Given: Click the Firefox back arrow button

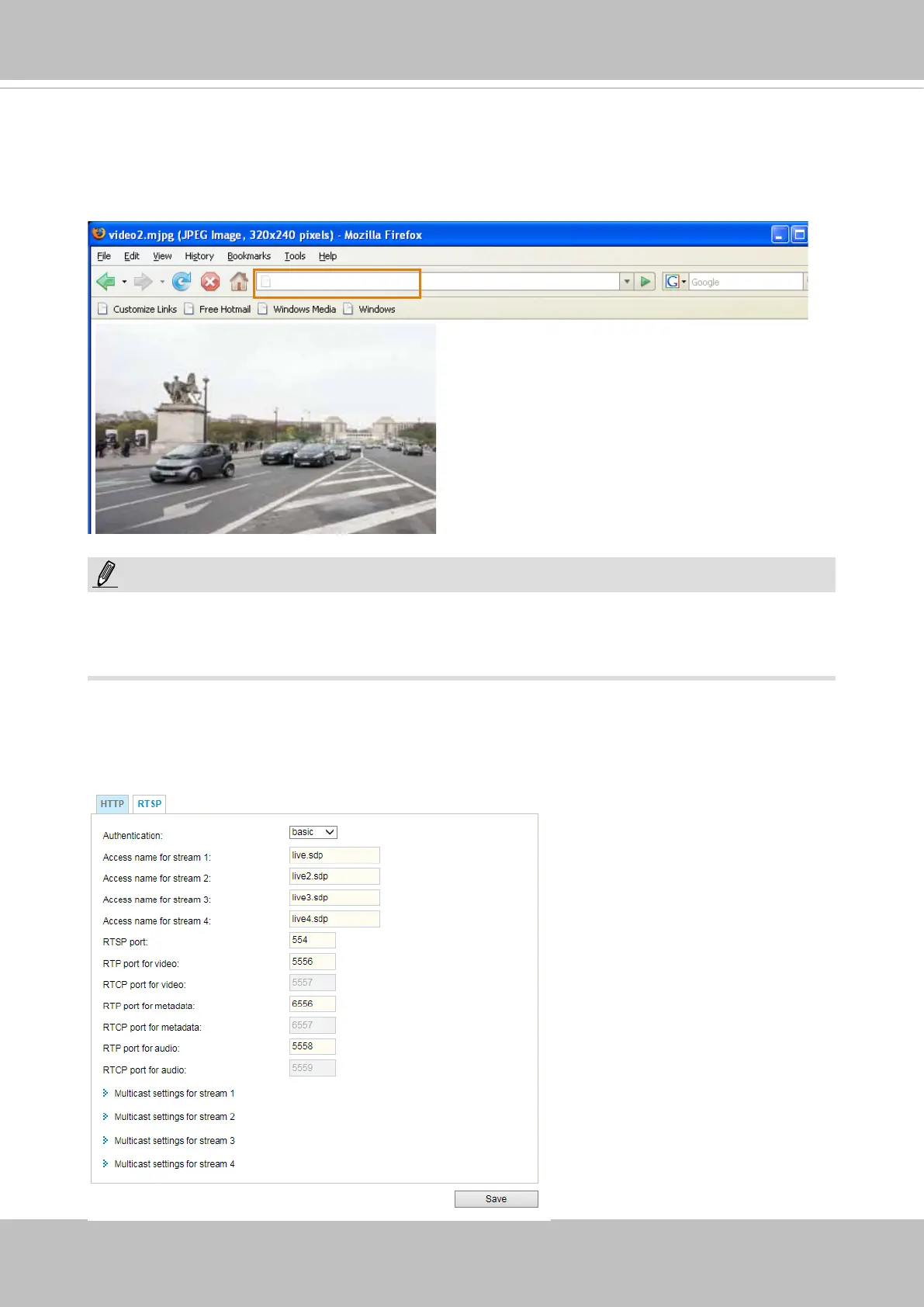Looking at the screenshot, I should click(x=106, y=282).
